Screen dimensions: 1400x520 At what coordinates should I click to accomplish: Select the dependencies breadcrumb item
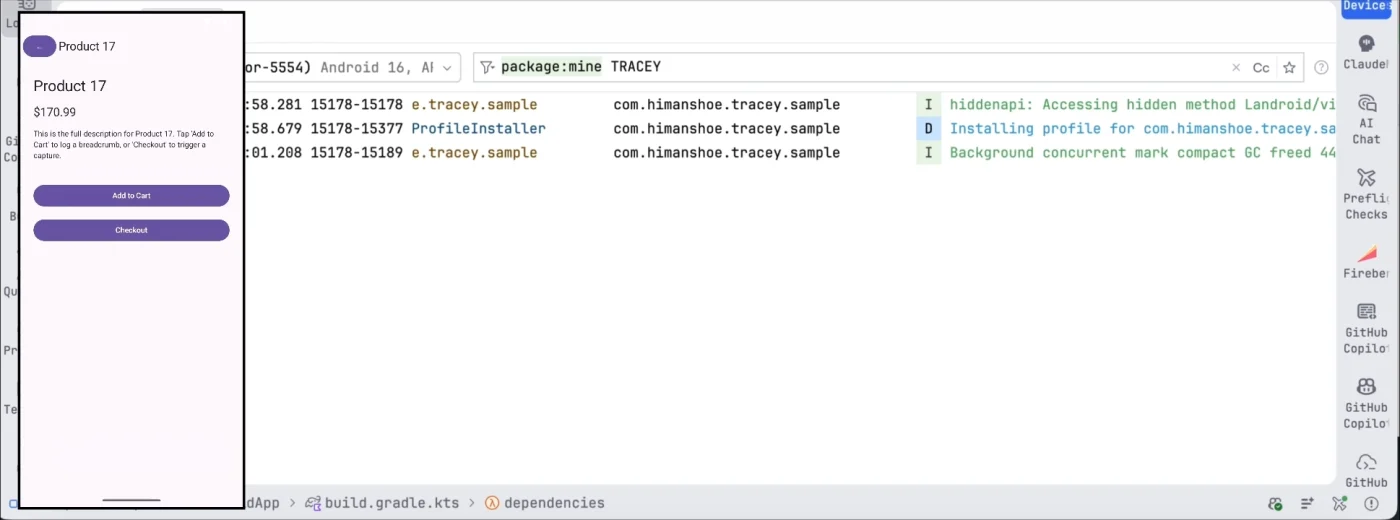click(x=553, y=503)
